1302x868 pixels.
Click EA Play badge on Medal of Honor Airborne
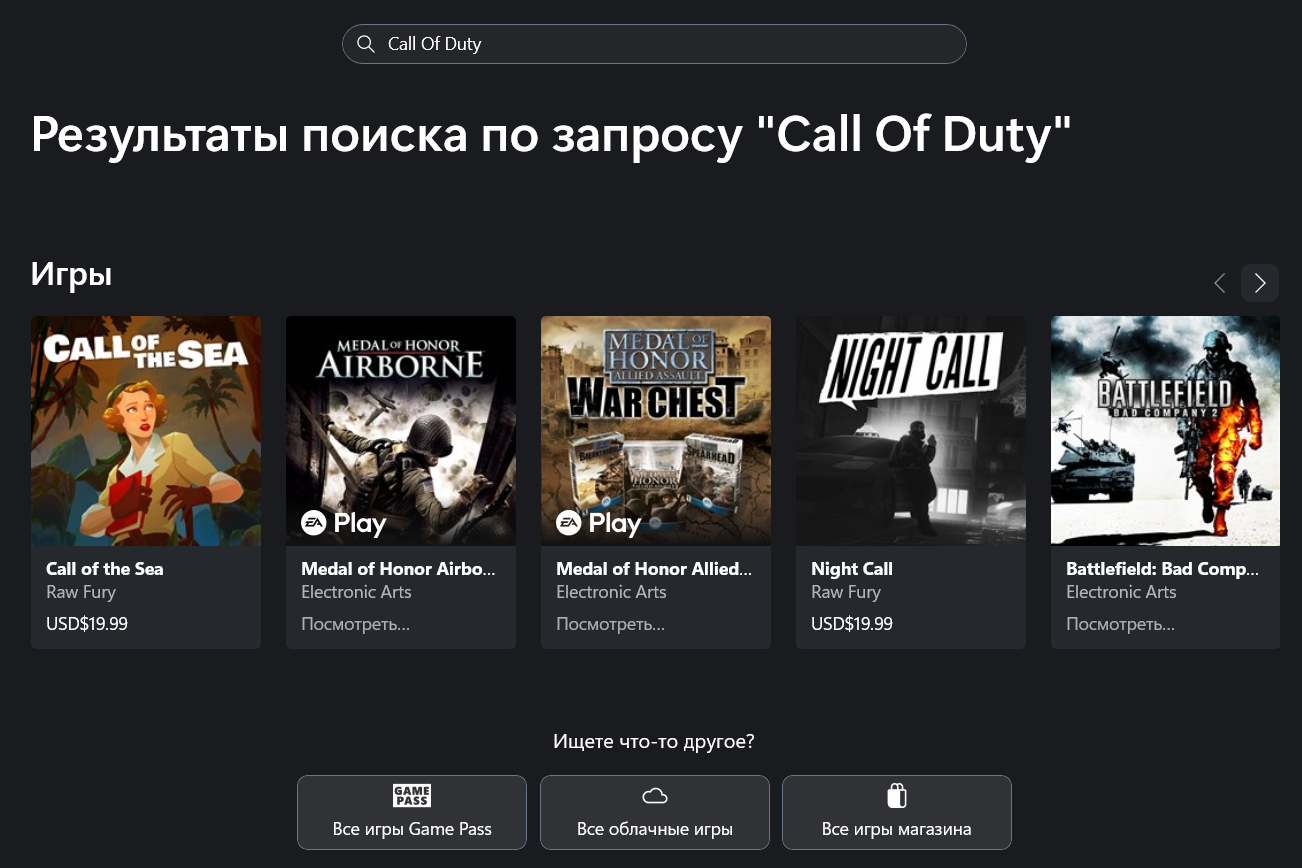tap(344, 523)
